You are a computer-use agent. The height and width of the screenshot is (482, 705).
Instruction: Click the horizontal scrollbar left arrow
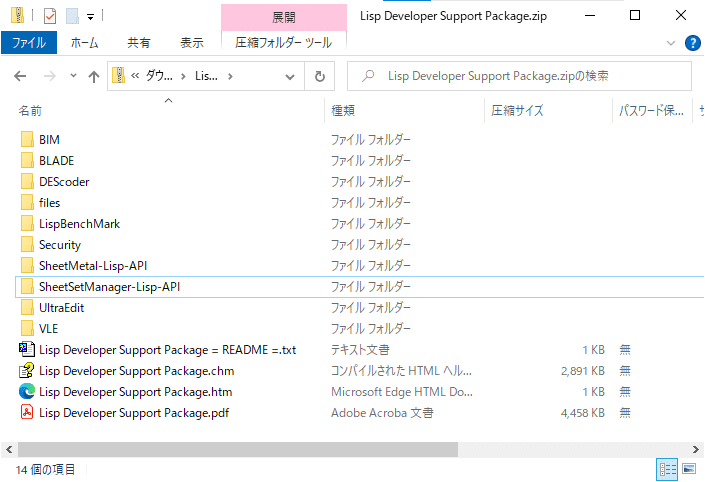(9, 449)
